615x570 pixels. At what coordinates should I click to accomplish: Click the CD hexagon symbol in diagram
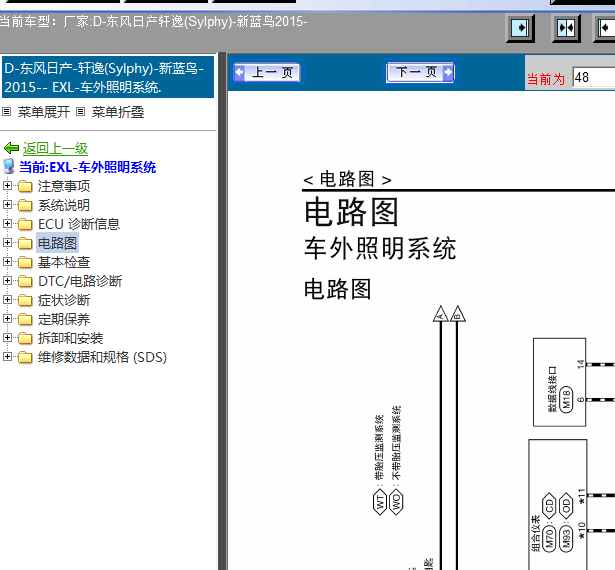[549, 506]
